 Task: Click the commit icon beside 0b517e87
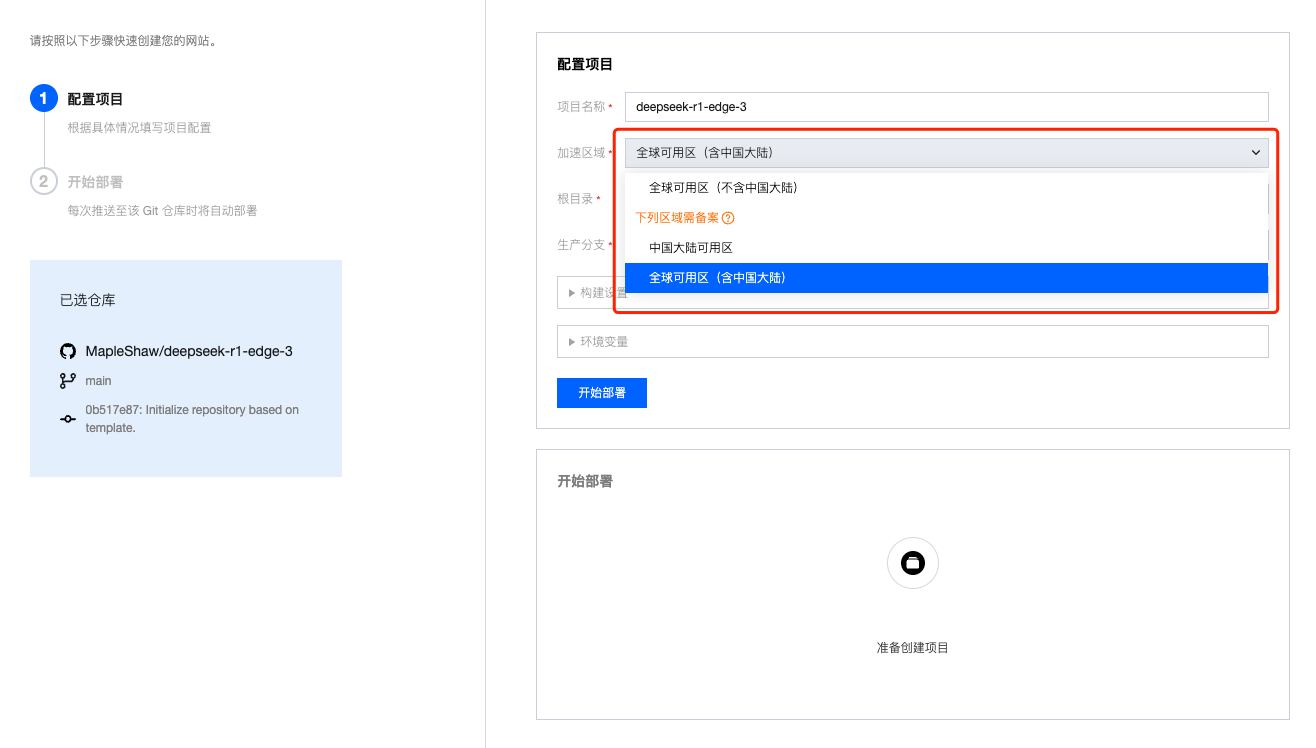67,418
